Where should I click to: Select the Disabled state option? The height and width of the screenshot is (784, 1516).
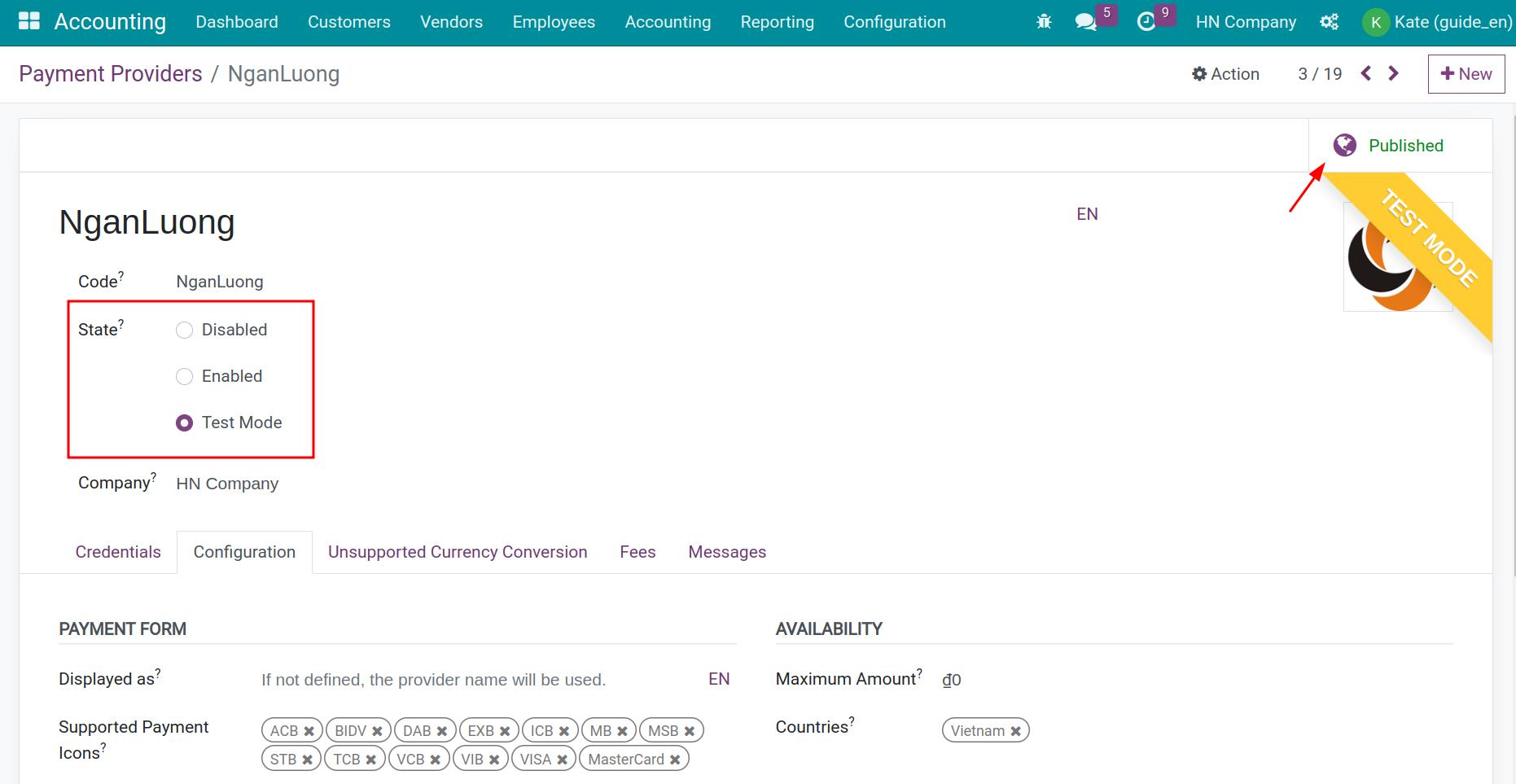[185, 330]
